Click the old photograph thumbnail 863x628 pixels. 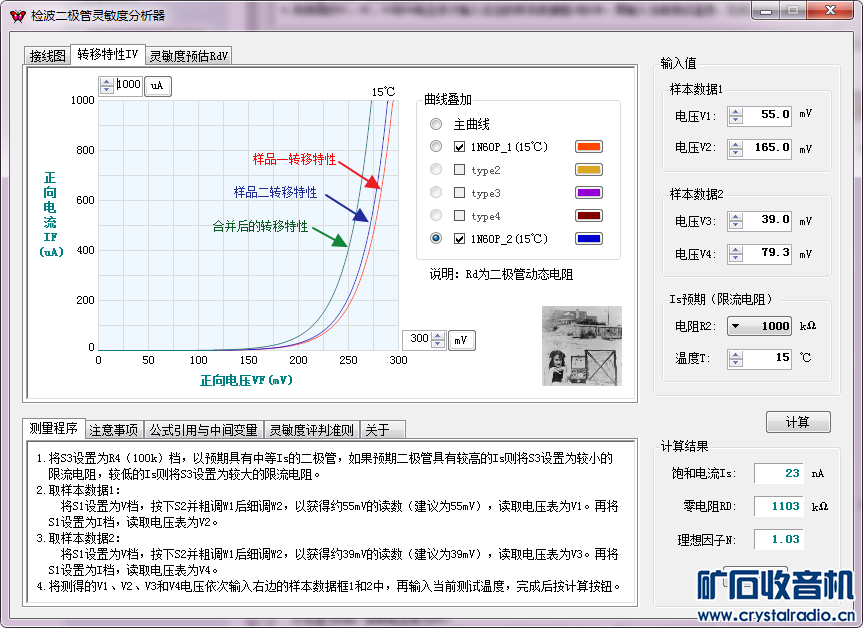click(x=582, y=346)
